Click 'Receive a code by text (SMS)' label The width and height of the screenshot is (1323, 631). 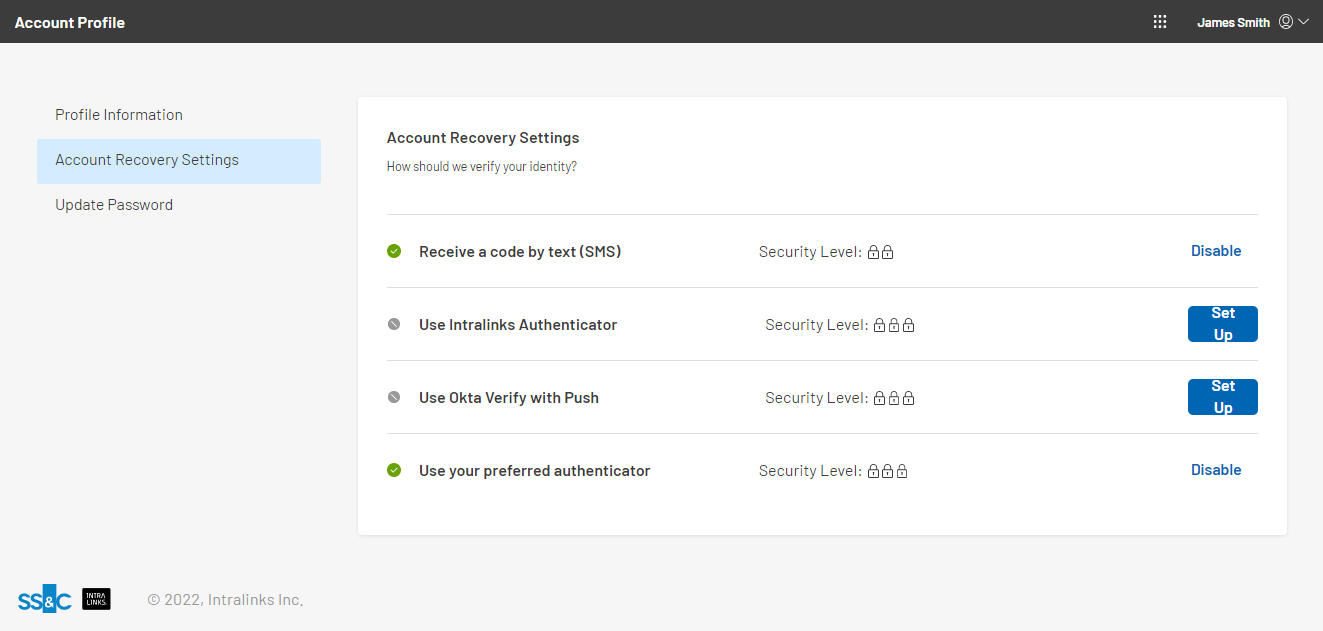click(520, 252)
